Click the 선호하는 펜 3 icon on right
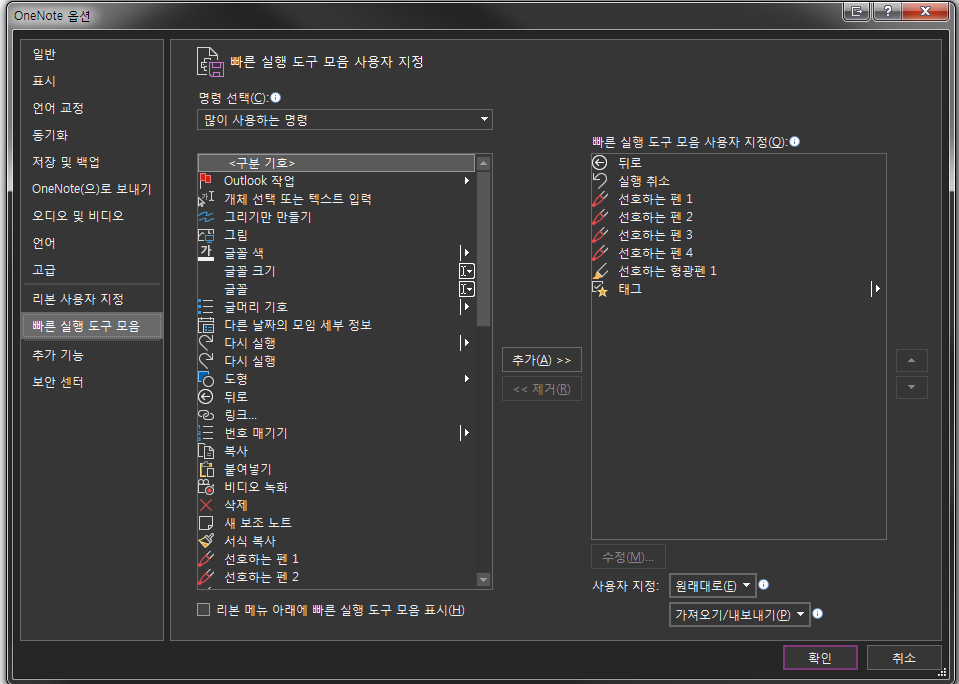 click(599, 235)
